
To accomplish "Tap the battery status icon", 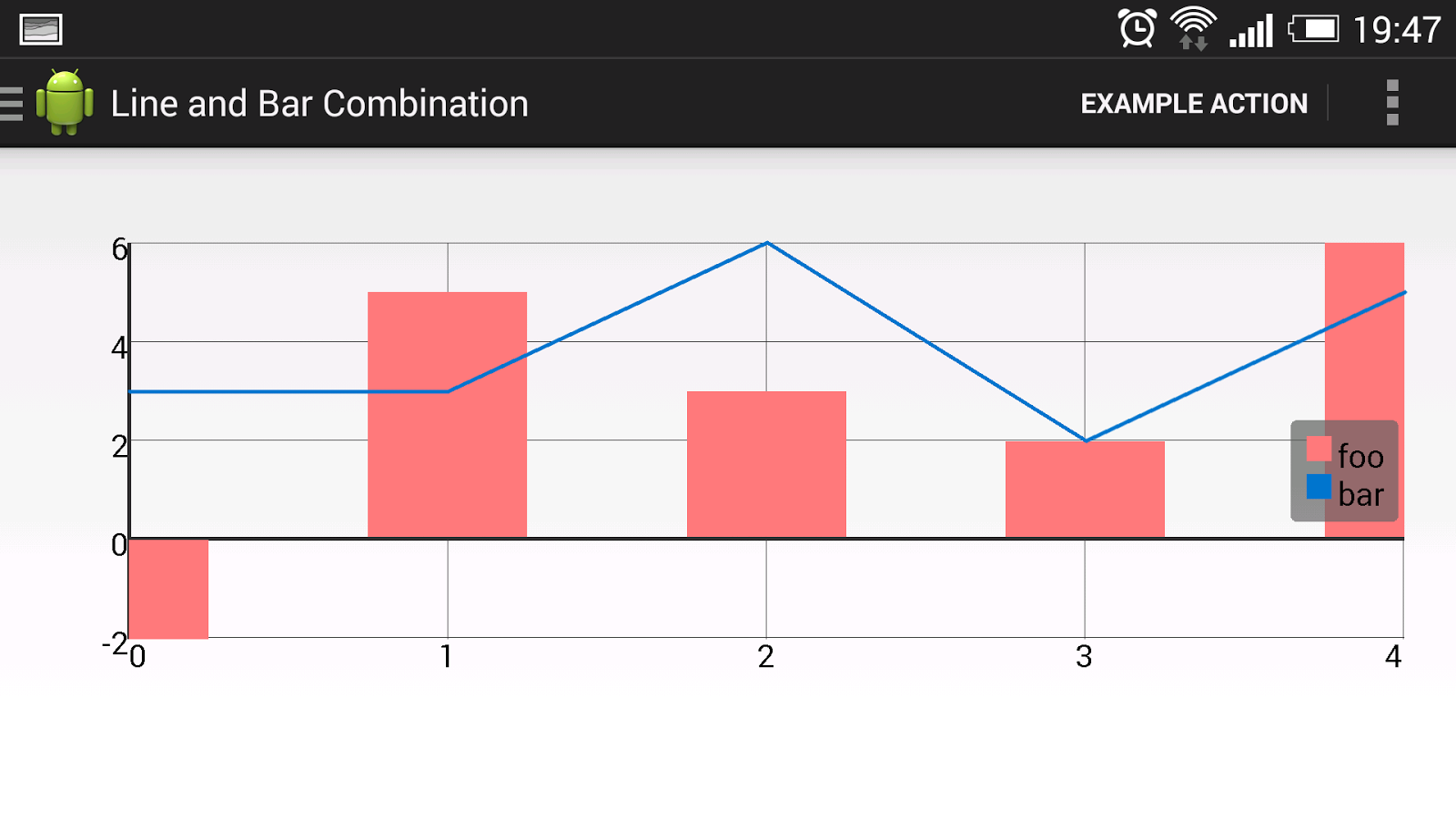I will (x=1313, y=29).
